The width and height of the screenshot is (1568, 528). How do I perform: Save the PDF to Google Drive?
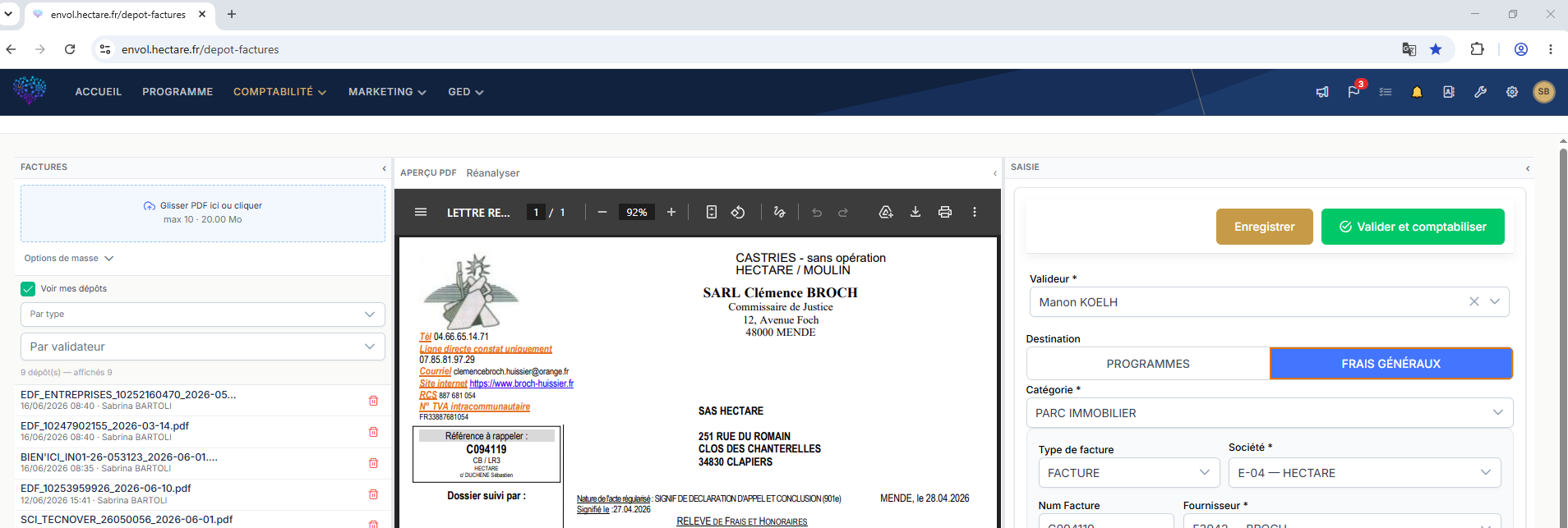(886, 212)
